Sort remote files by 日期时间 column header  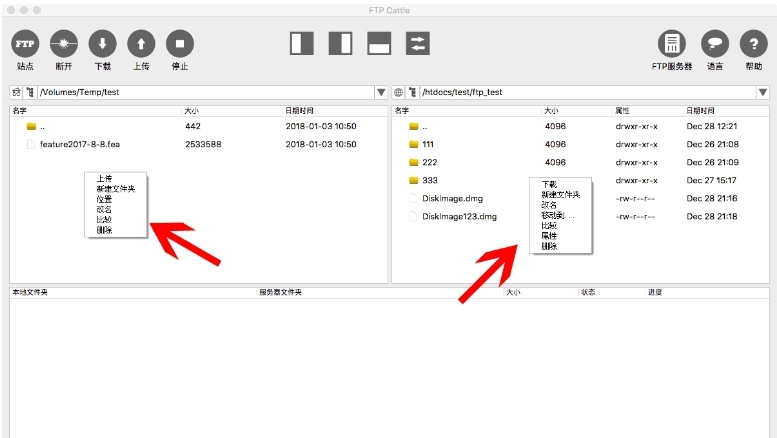pos(700,110)
